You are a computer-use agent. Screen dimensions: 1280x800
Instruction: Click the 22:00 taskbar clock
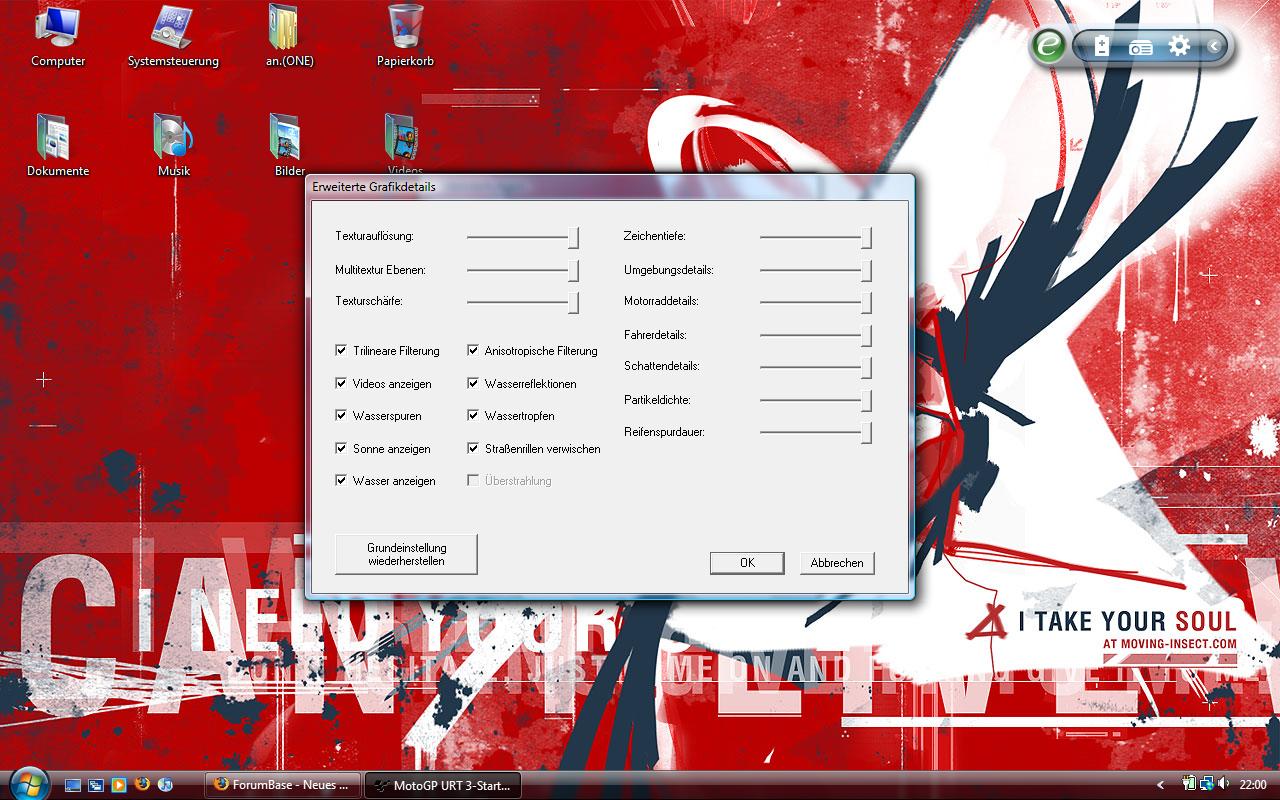tap(1253, 785)
